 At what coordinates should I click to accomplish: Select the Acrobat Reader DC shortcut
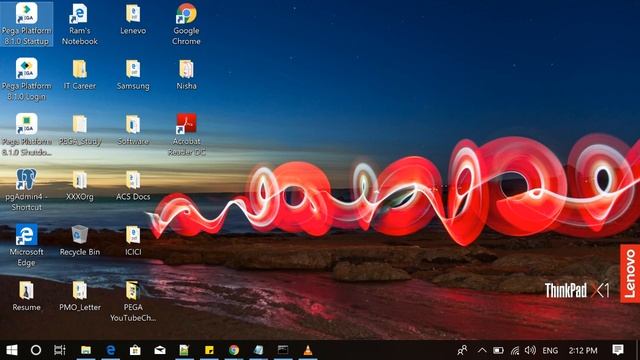click(186, 135)
